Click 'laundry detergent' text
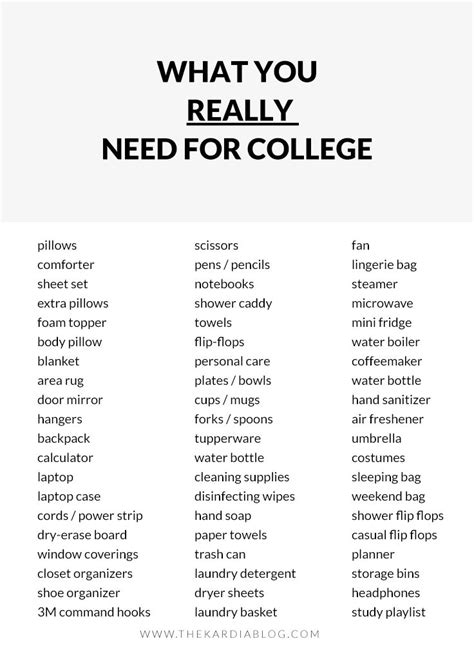 tap(245, 574)
